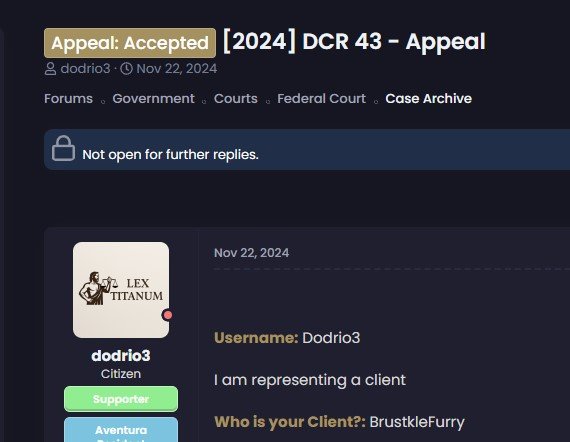
Task: Click the user icon beside dodrio3
Action: (50, 69)
